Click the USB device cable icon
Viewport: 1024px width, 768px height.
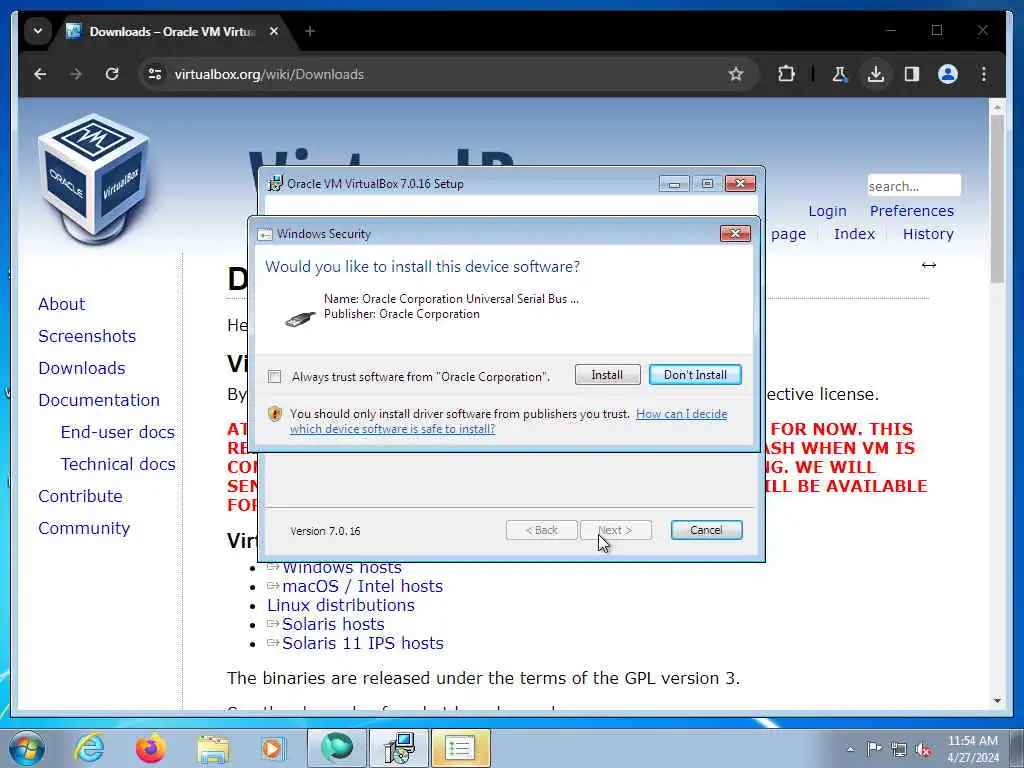pos(300,319)
